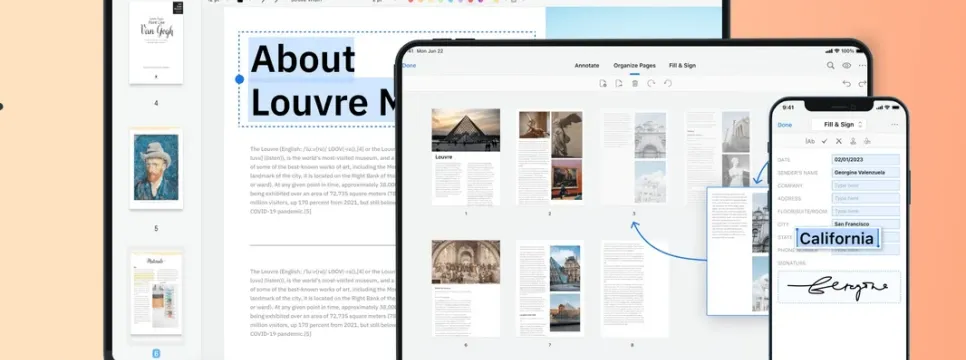This screenshot has height=360, width=966.
Task: Open the phone's three-dot more menu
Action: (x=894, y=125)
